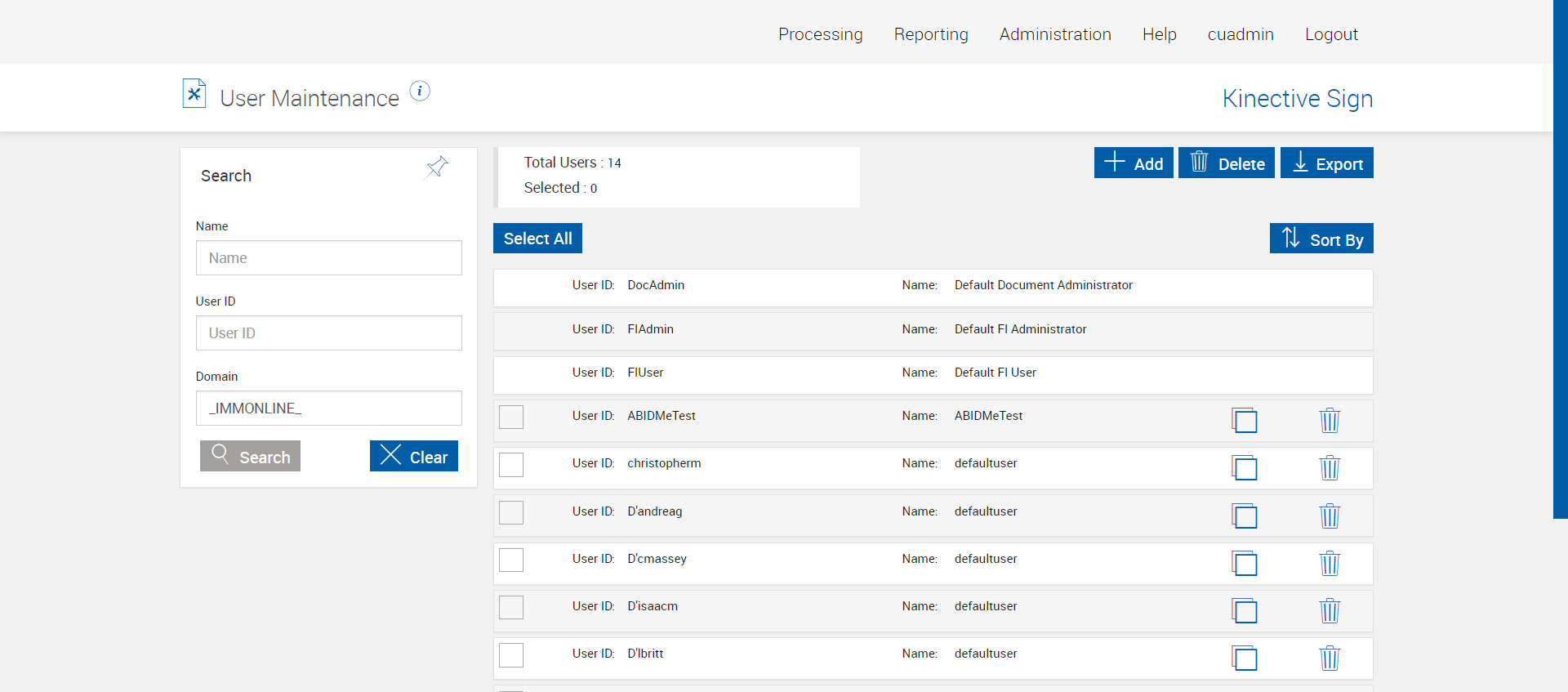Screen dimensions: 1568x692
Task: Click the Total Users count text
Action: (572, 163)
